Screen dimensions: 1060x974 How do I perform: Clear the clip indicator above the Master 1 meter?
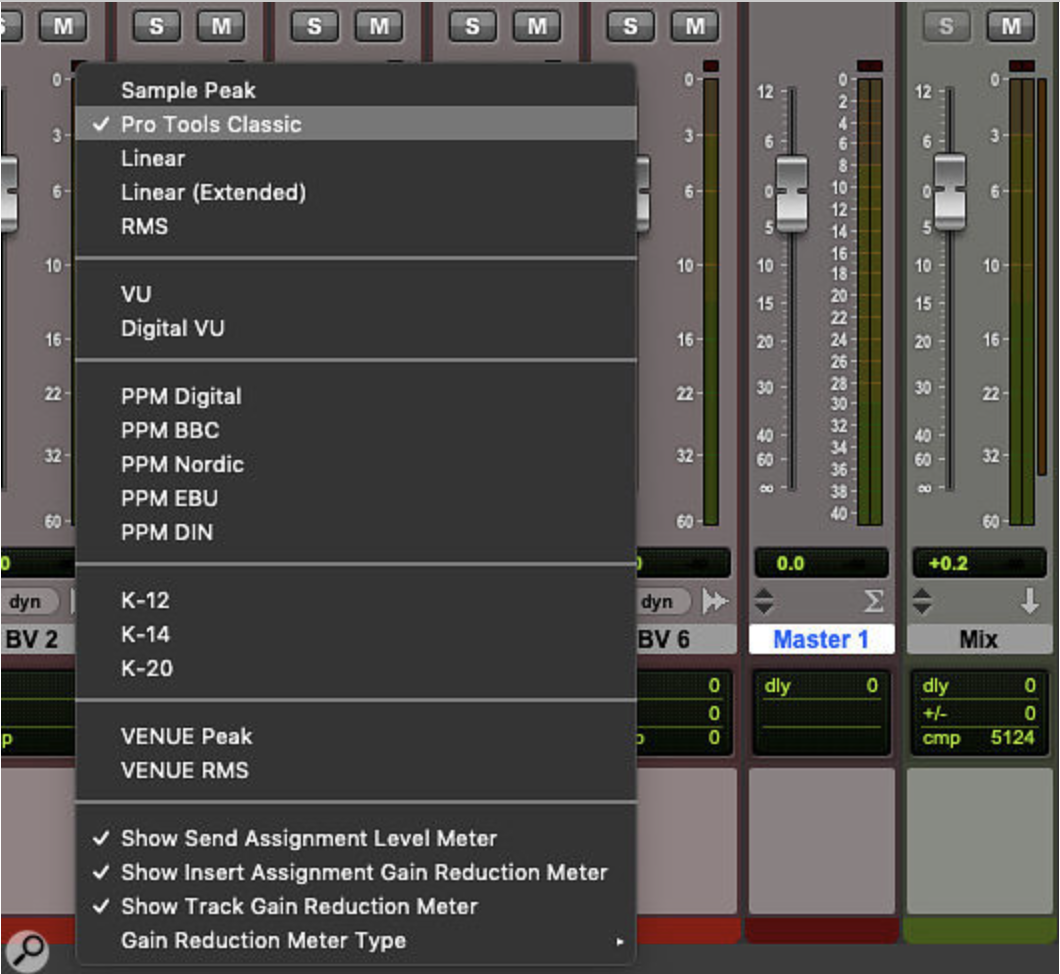869,66
